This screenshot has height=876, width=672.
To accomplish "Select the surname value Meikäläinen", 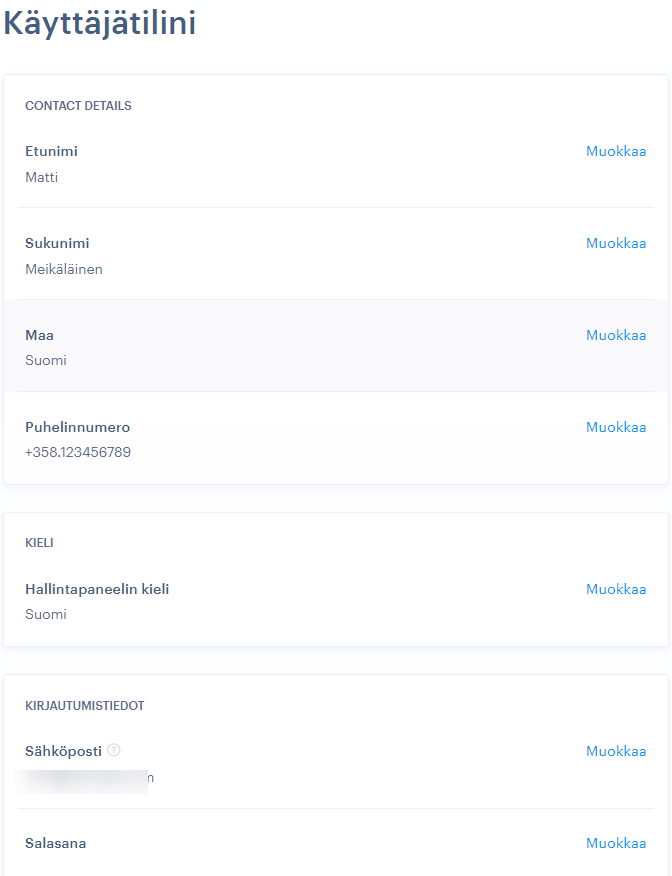I will click(64, 269).
